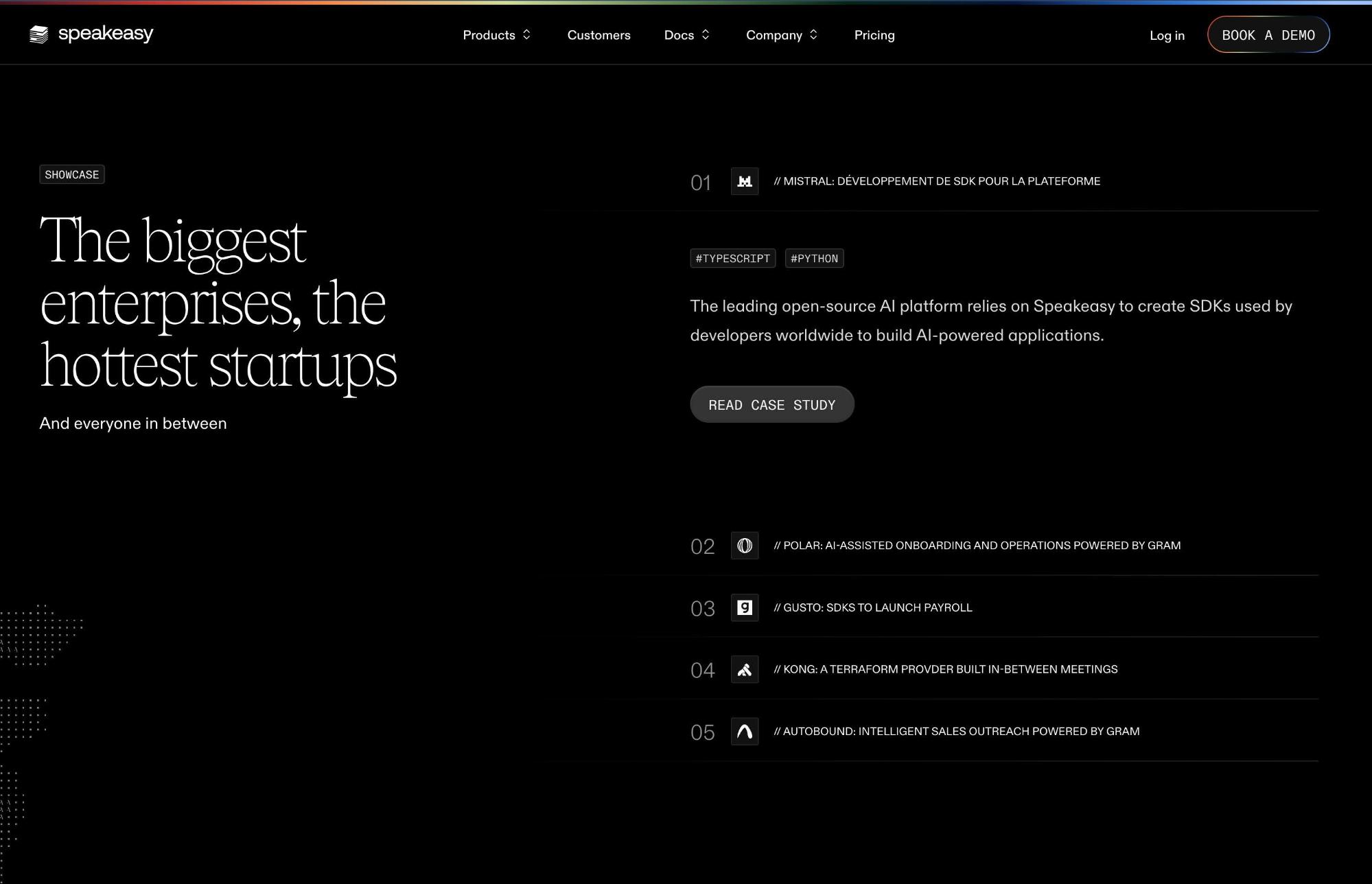Click the Autobound logo icon
The height and width of the screenshot is (884, 1372).
(744, 732)
